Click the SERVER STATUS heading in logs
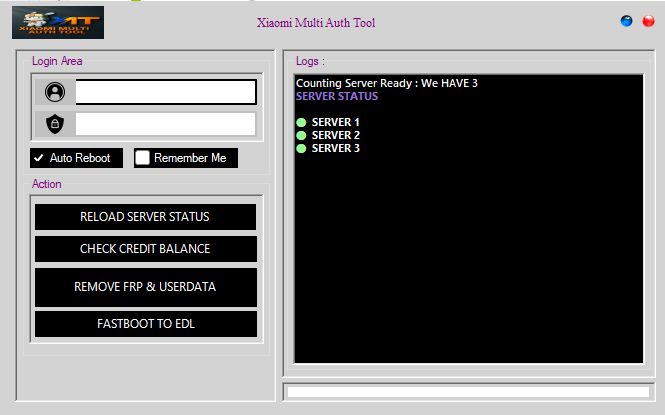The image size is (665, 415). coord(337,97)
